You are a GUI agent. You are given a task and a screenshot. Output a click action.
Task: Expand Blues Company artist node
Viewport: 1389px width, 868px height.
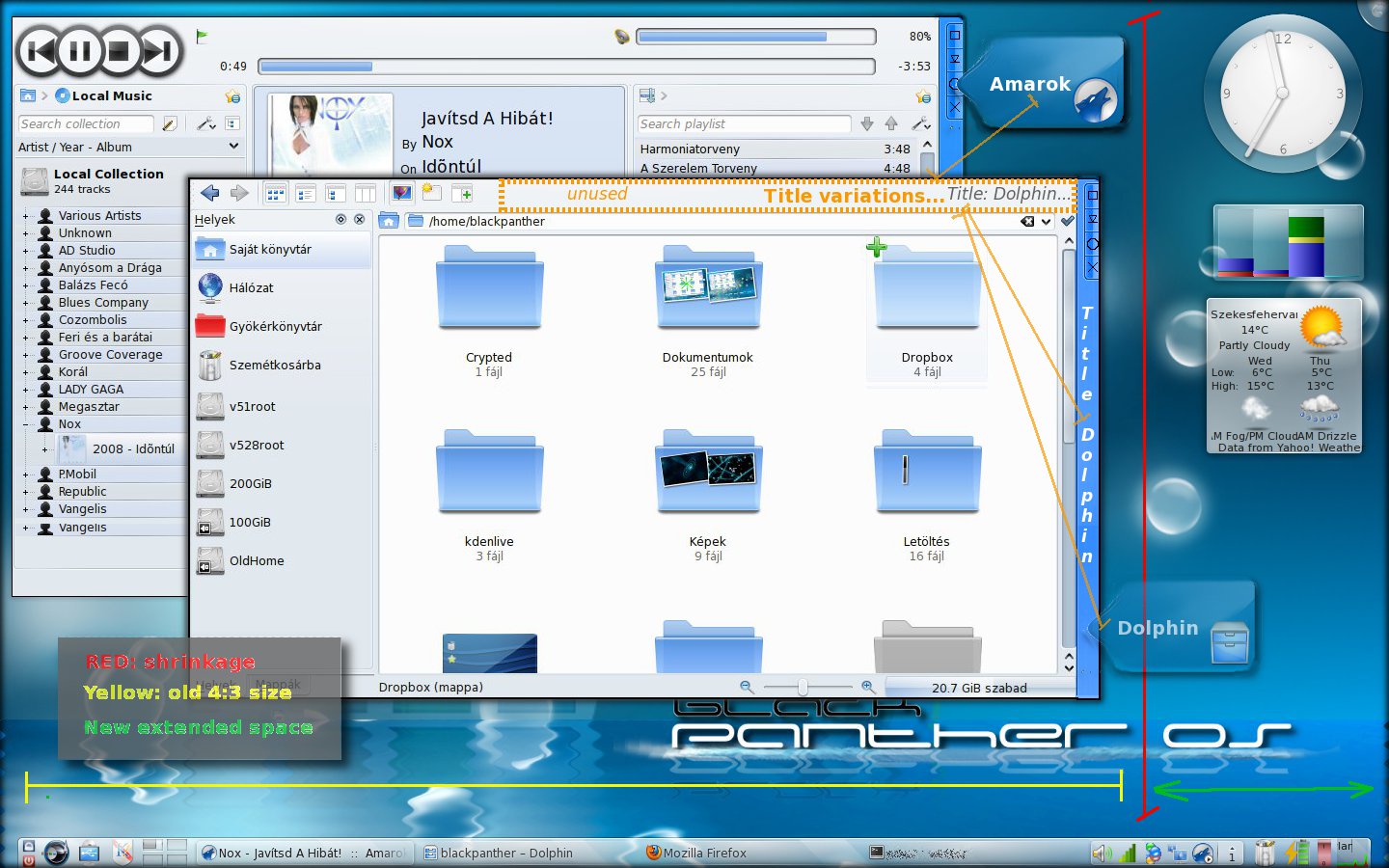click(26, 303)
